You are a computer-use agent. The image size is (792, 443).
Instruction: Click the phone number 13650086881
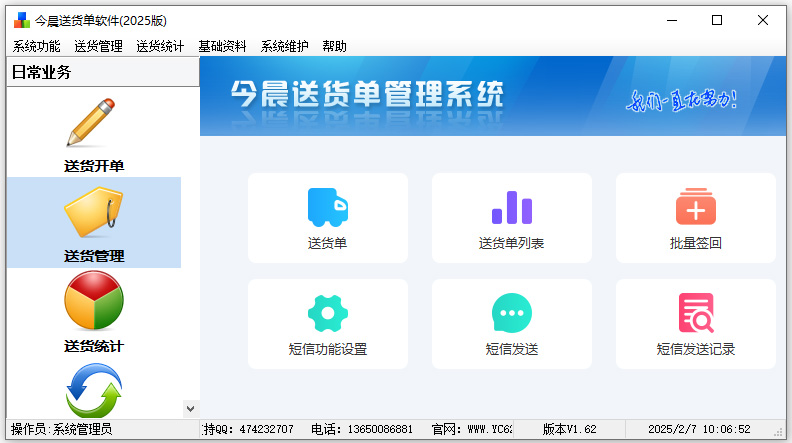coord(380,429)
